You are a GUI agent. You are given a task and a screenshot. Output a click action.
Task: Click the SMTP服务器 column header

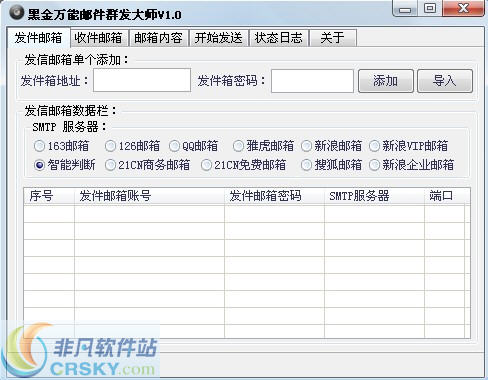pyautogui.click(x=374, y=196)
